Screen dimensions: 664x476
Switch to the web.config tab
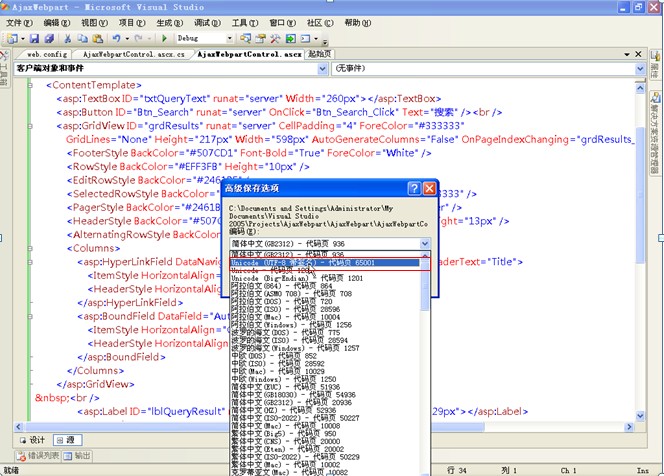click(46, 54)
